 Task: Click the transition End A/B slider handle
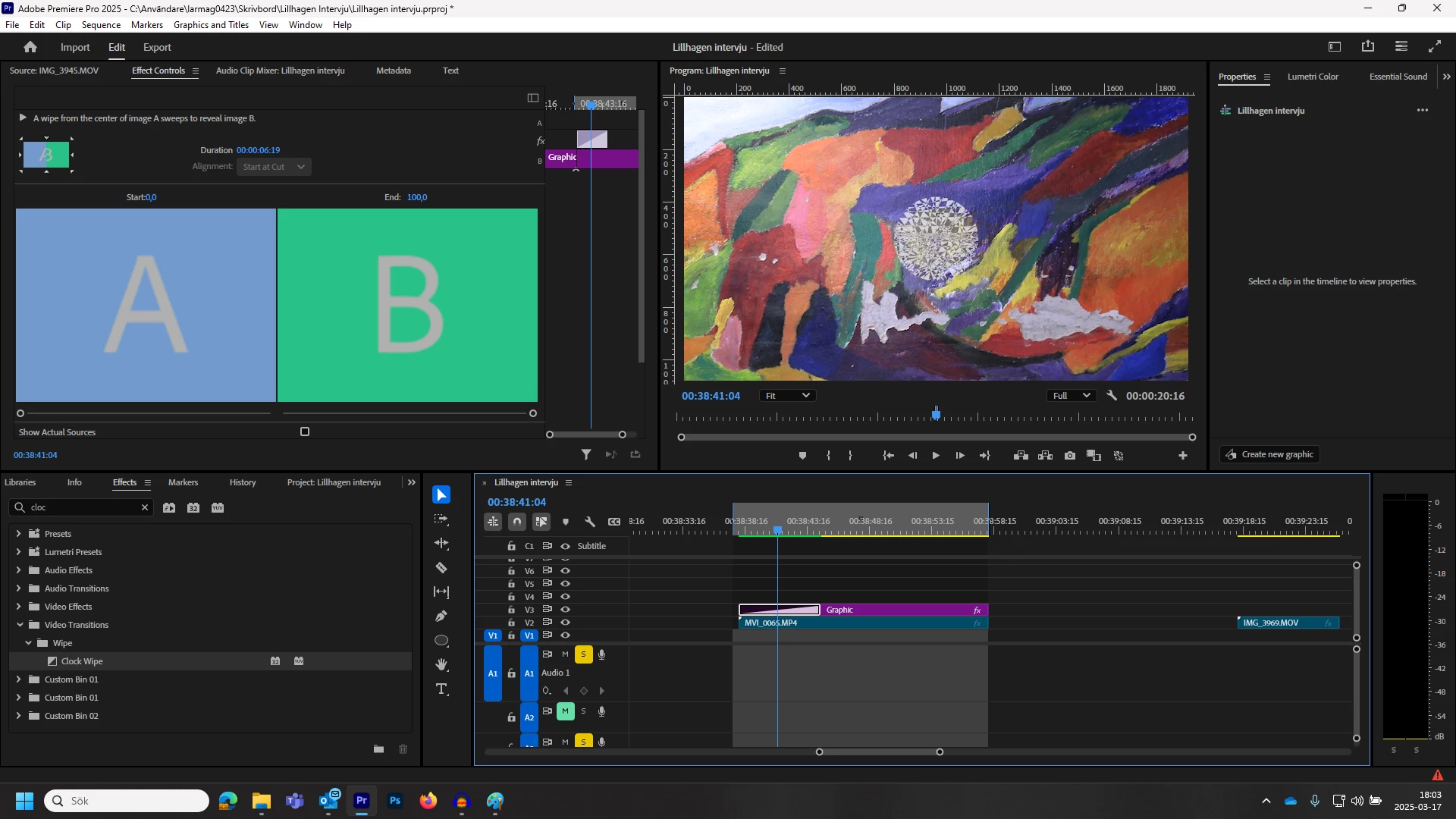tap(532, 414)
